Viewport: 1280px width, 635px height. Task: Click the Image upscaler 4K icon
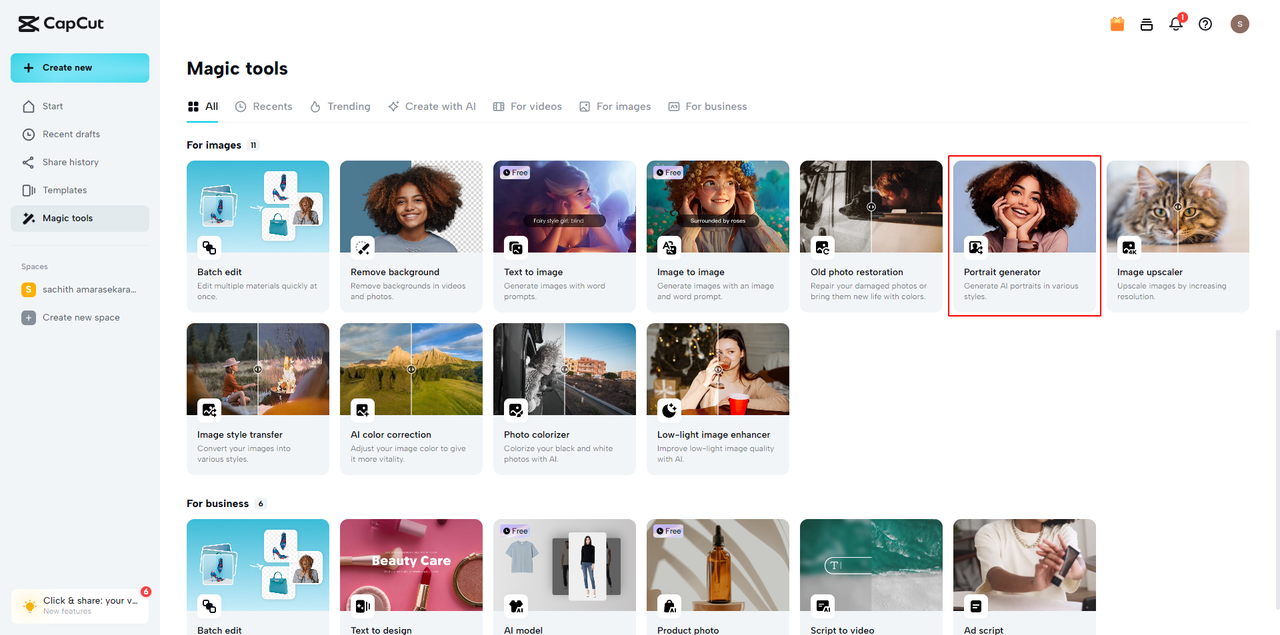(x=1129, y=247)
